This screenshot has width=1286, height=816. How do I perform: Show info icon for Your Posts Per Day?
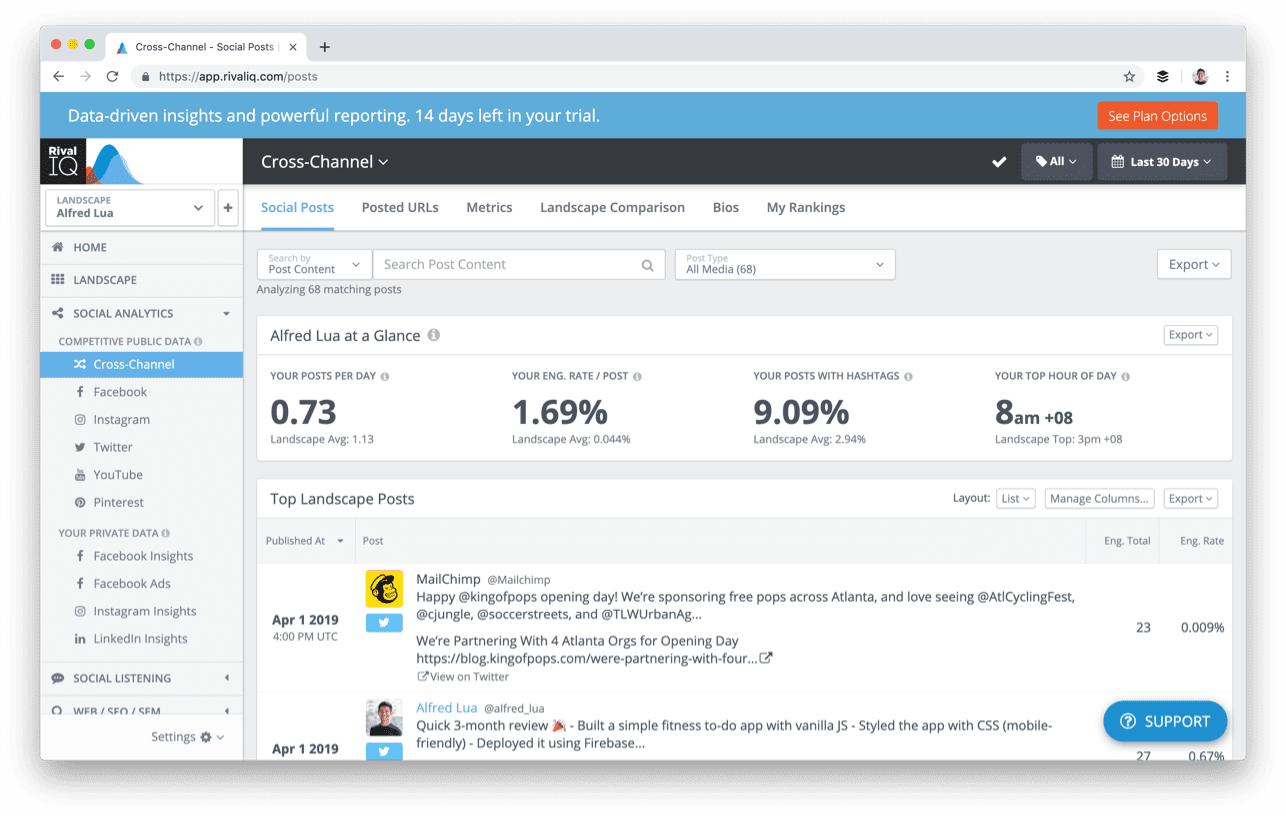[385, 377]
